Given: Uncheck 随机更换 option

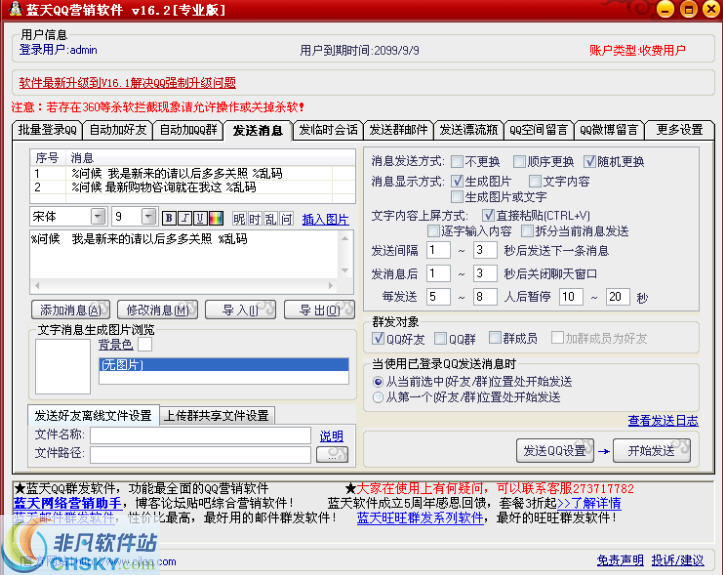Looking at the screenshot, I should [x=589, y=161].
